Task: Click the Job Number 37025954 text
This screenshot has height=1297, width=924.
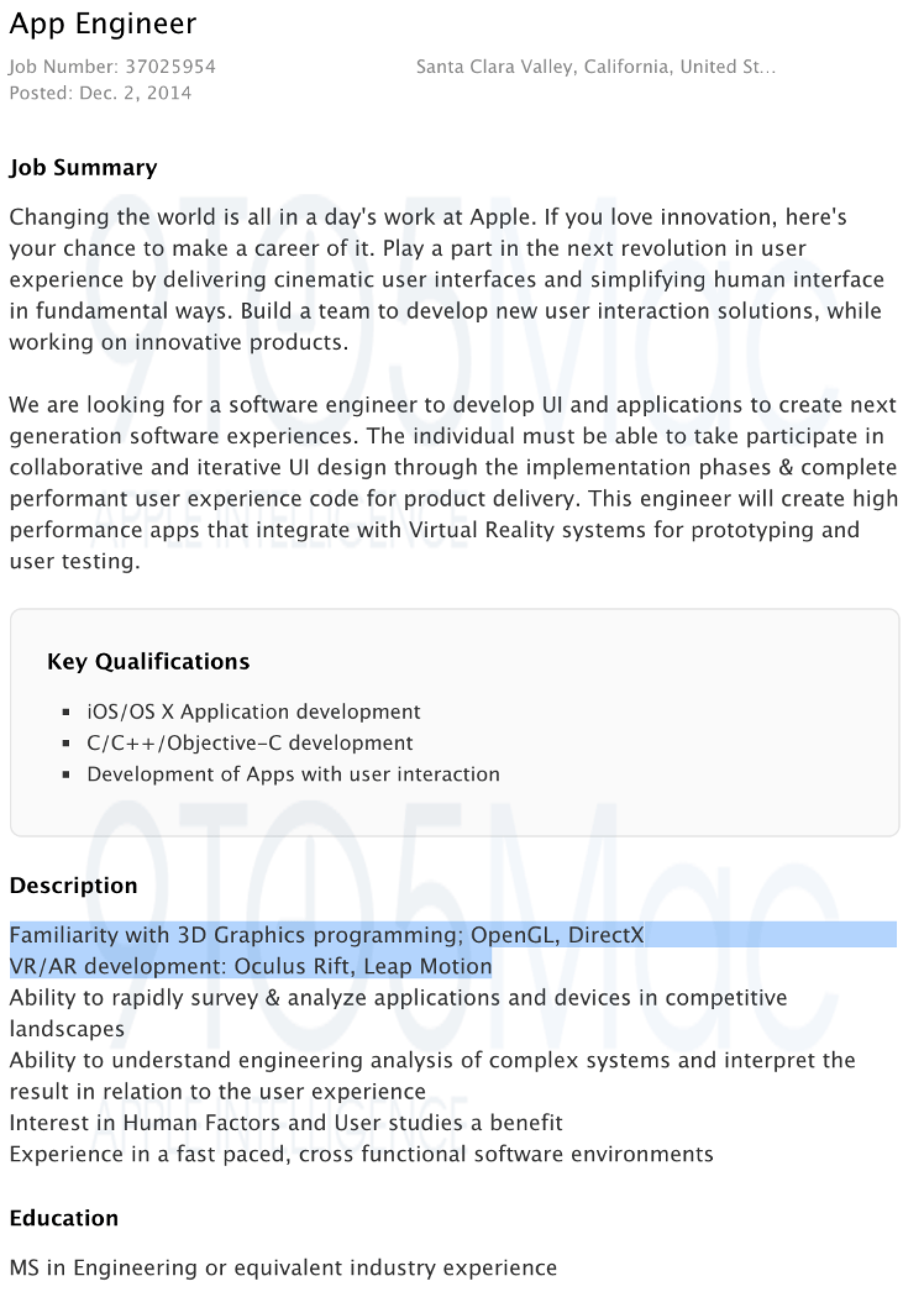Action: (x=112, y=67)
